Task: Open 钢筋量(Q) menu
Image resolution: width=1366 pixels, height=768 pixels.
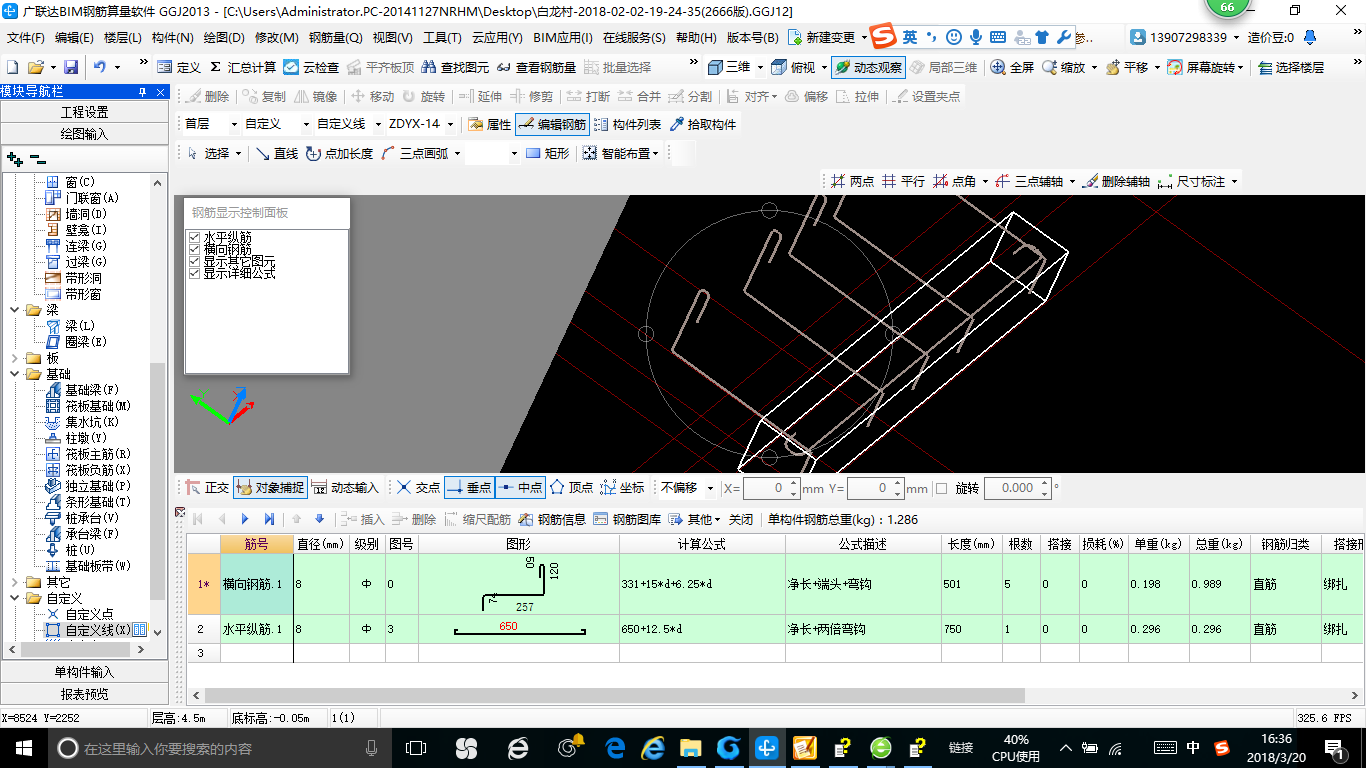Action: [335, 38]
